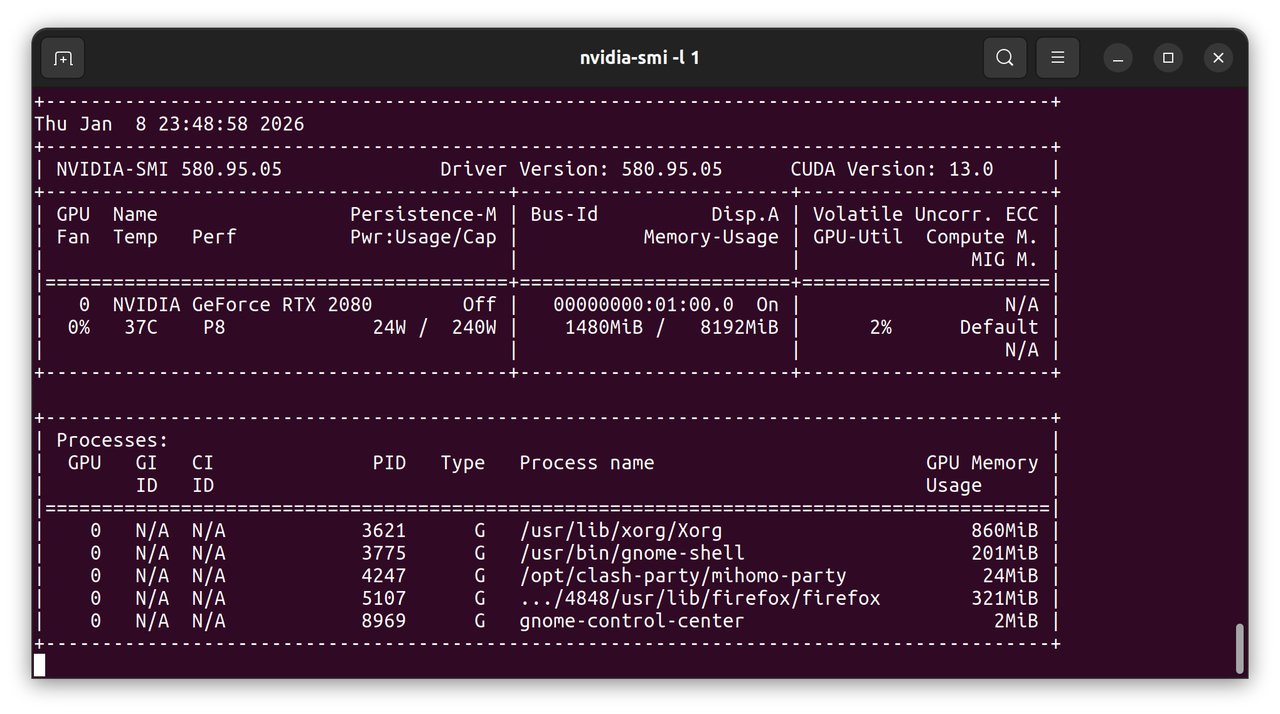Viewport: 1280px width, 714px height.
Task: Click the GPU Memory column header
Action: tap(982, 463)
